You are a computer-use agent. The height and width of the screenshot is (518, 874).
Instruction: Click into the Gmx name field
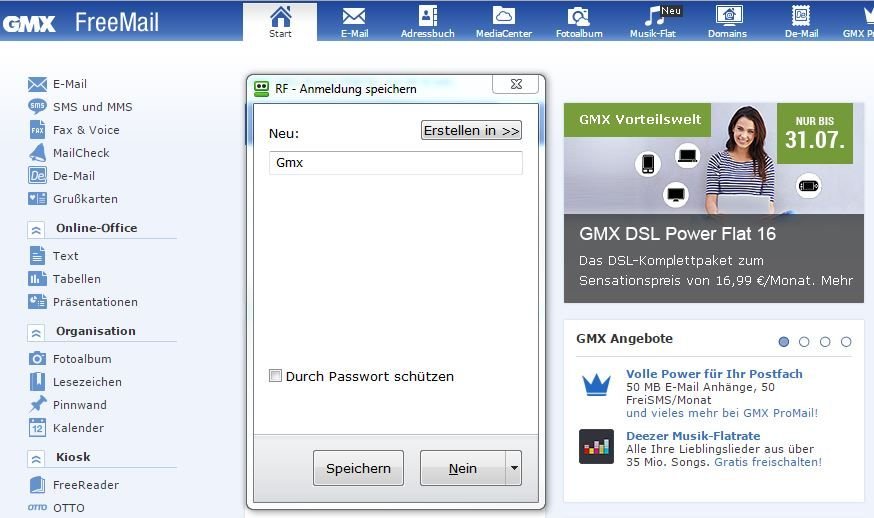tap(396, 163)
